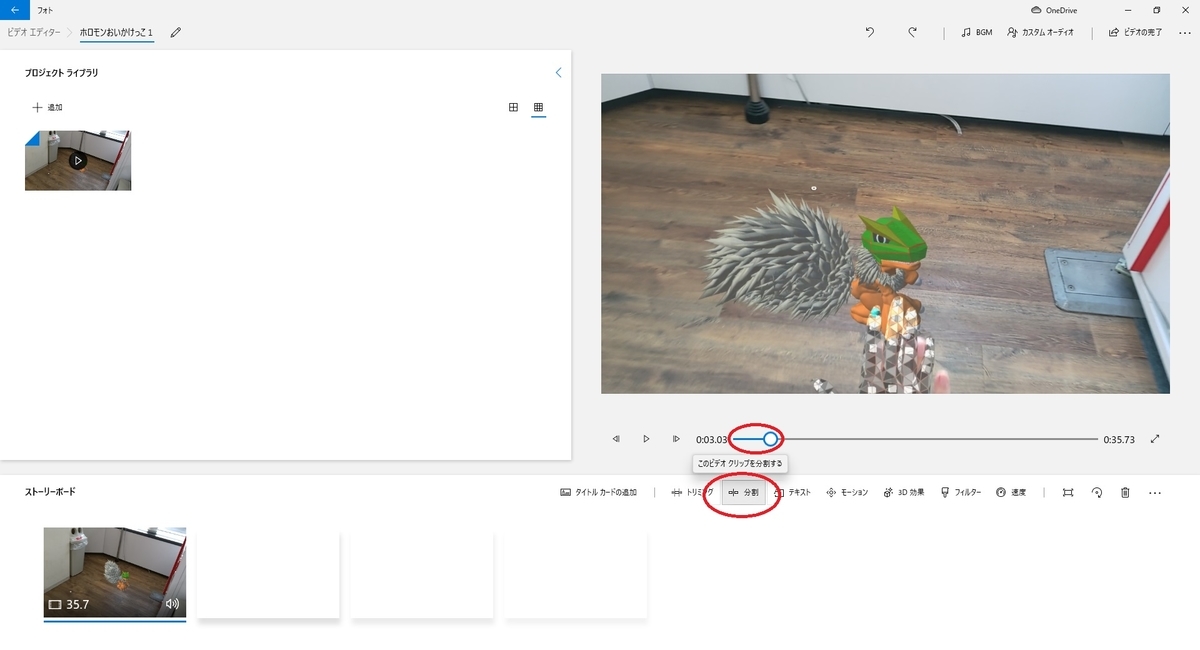Click タイトル カードの追加
The height and width of the screenshot is (650, 1200).
point(598,493)
